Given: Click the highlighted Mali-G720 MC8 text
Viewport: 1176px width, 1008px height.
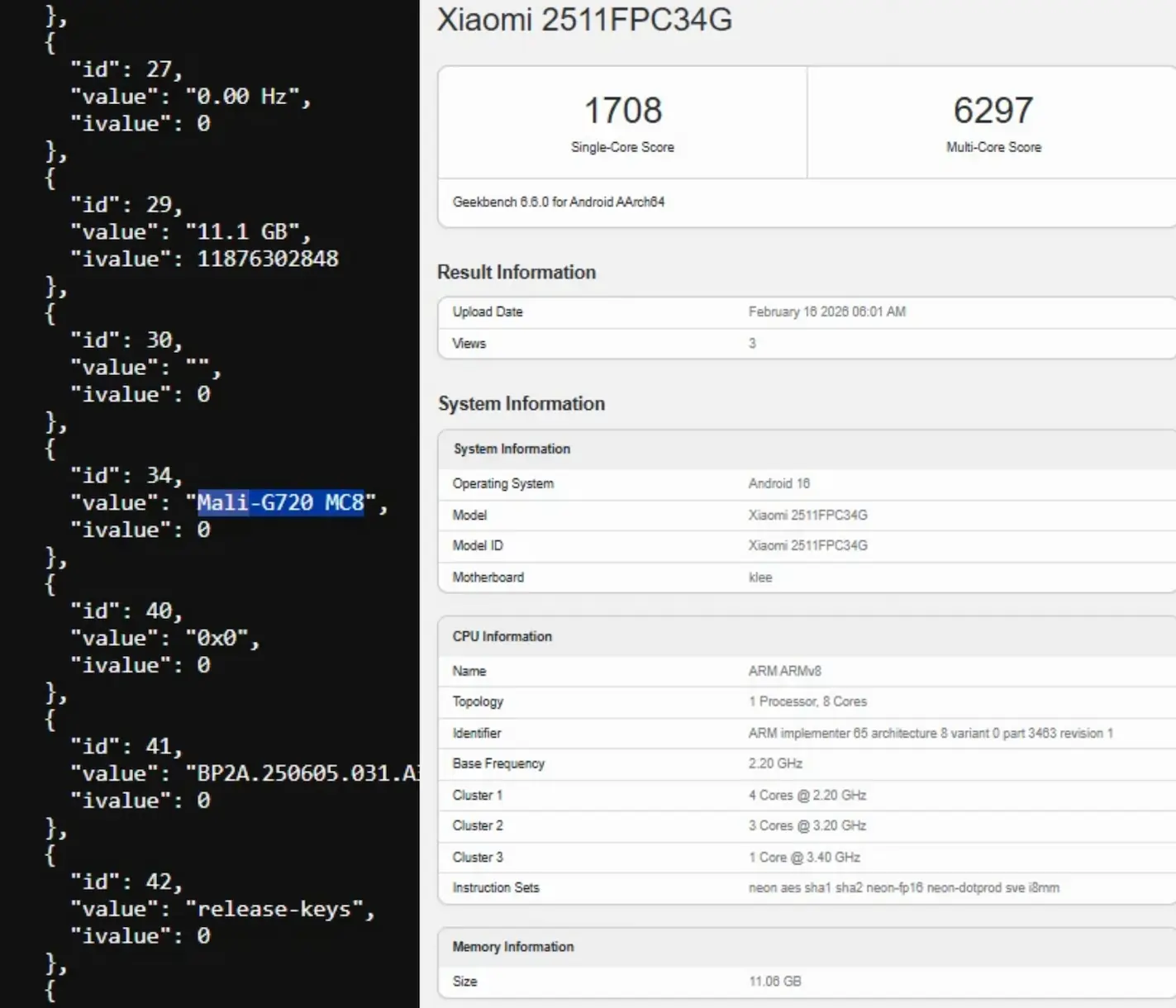Looking at the screenshot, I should [x=280, y=502].
